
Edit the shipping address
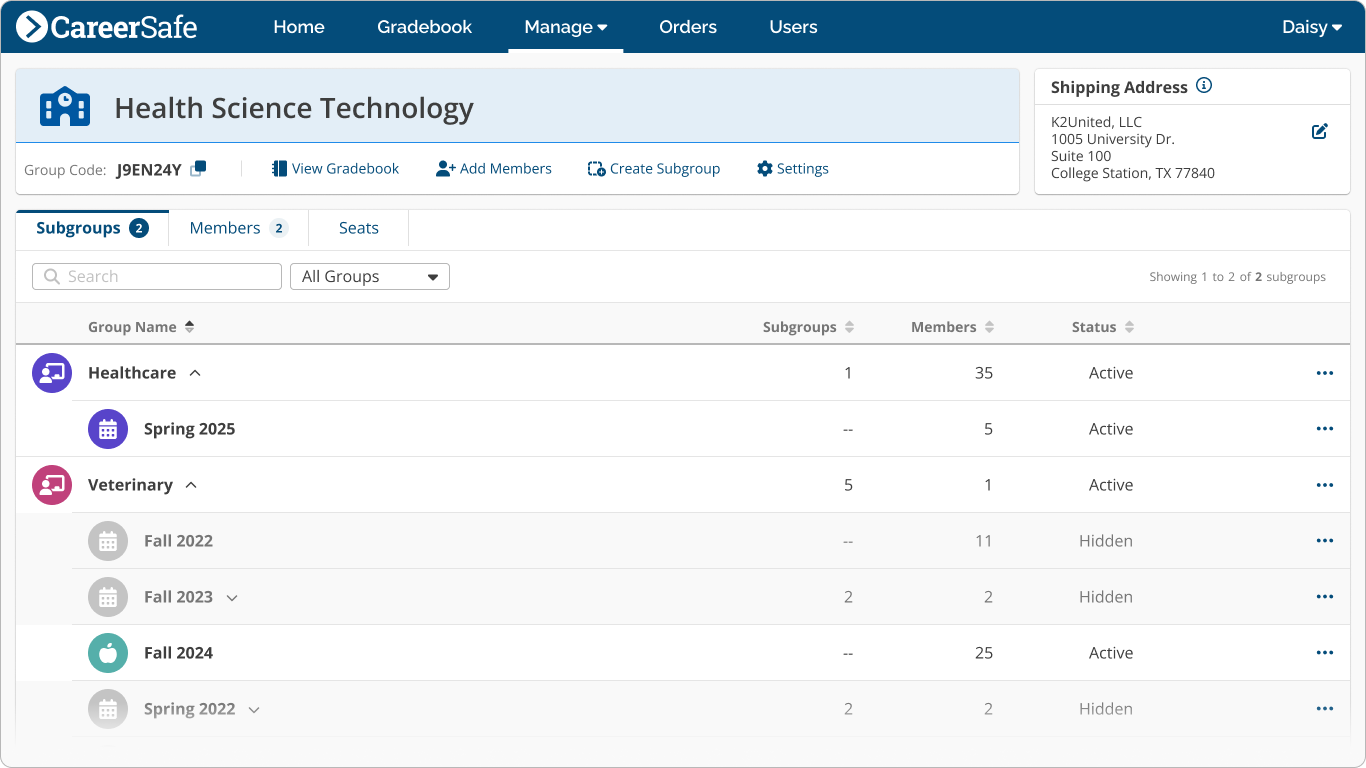click(1319, 130)
